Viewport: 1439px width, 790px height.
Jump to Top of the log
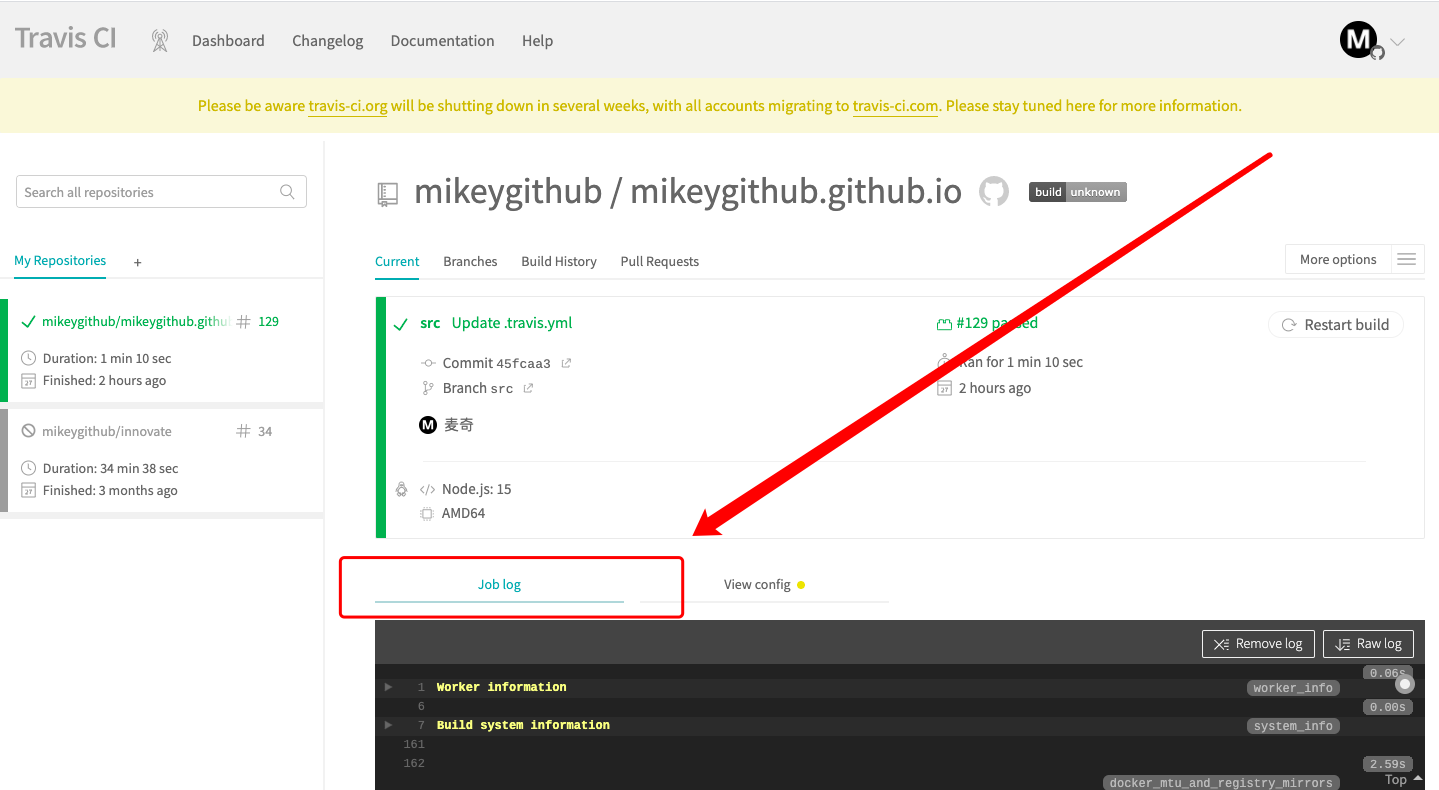[x=1403, y=779]
